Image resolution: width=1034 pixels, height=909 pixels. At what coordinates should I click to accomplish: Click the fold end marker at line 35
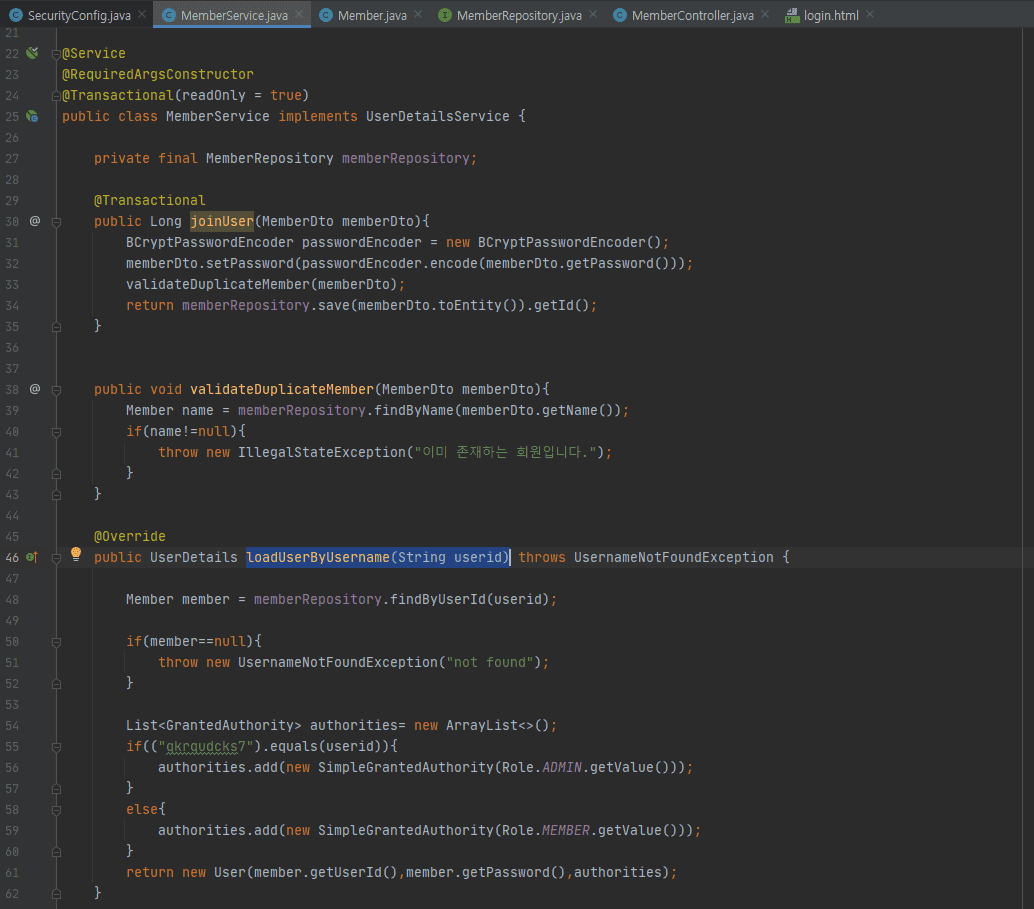coord(57,327)
